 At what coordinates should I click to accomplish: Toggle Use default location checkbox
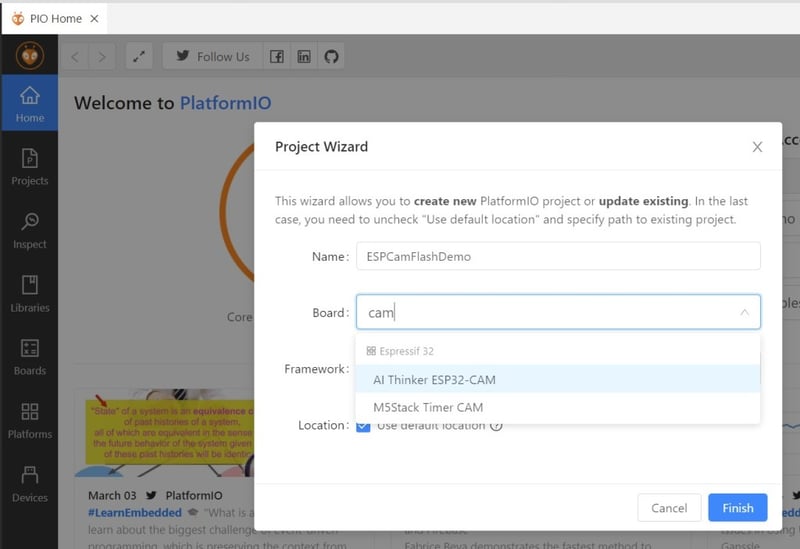click(363, 426)
